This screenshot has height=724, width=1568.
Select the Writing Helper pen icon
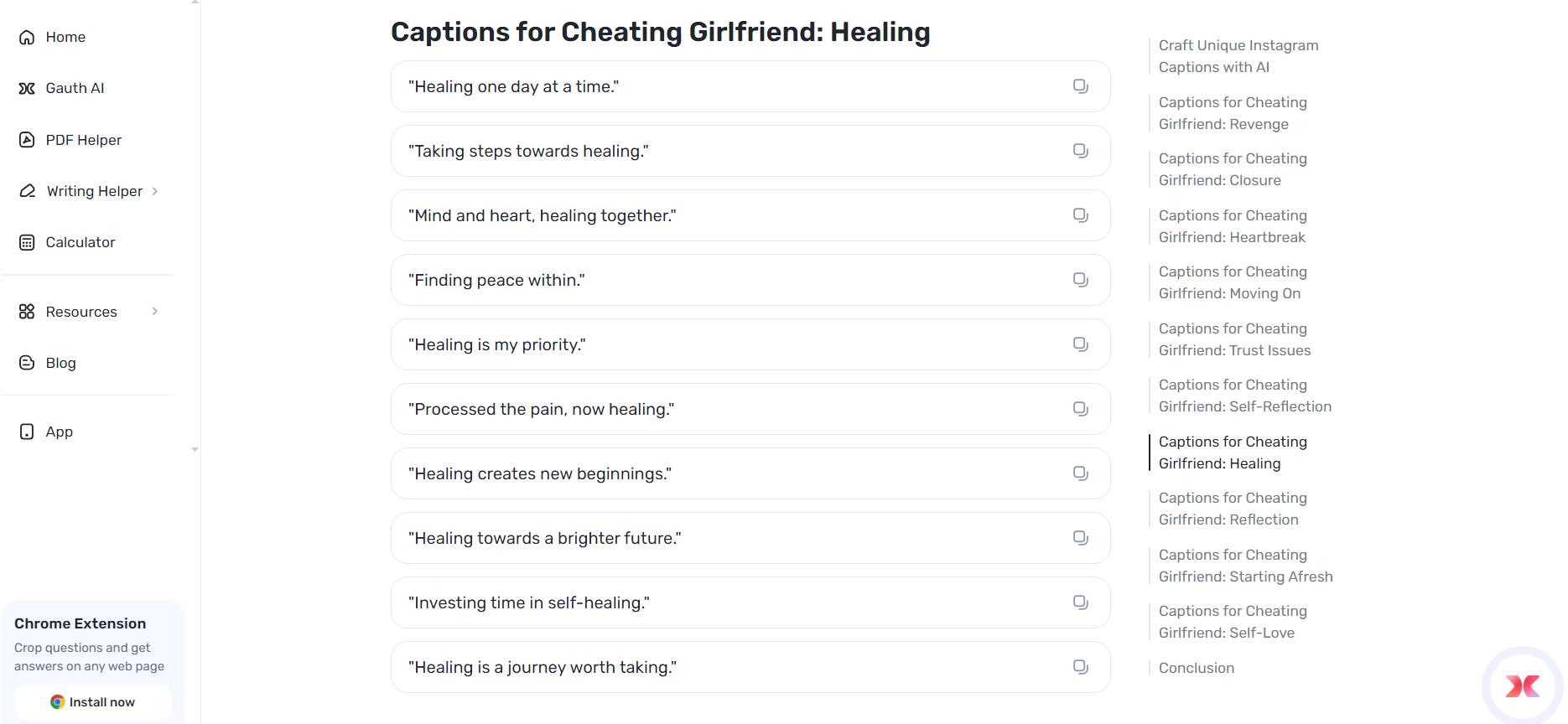point(26,190)
